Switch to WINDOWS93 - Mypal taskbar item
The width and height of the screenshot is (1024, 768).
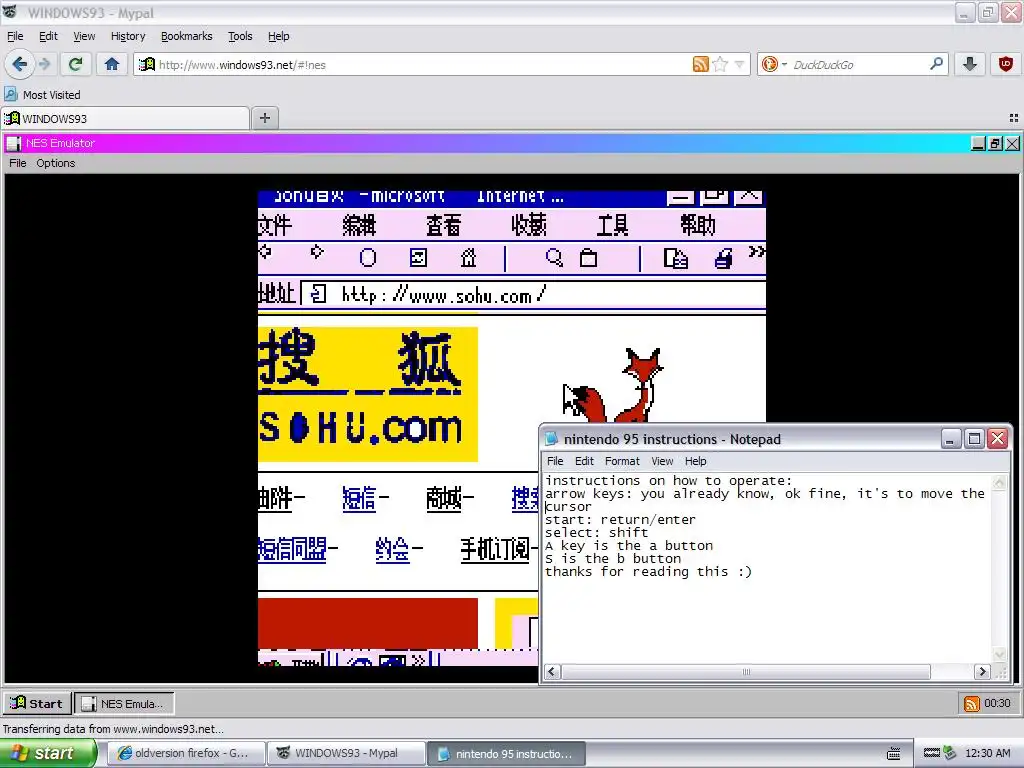(347, 753)
